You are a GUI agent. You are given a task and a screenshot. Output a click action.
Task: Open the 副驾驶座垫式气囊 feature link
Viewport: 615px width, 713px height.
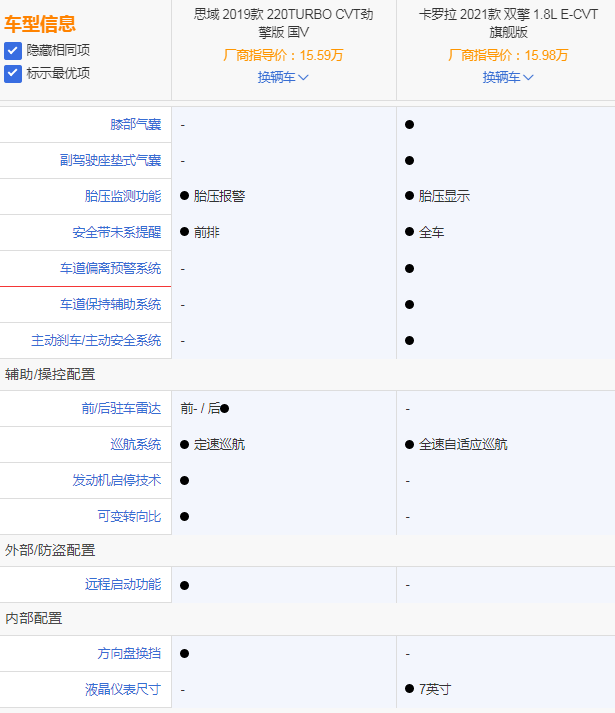[x=110, y=161]
